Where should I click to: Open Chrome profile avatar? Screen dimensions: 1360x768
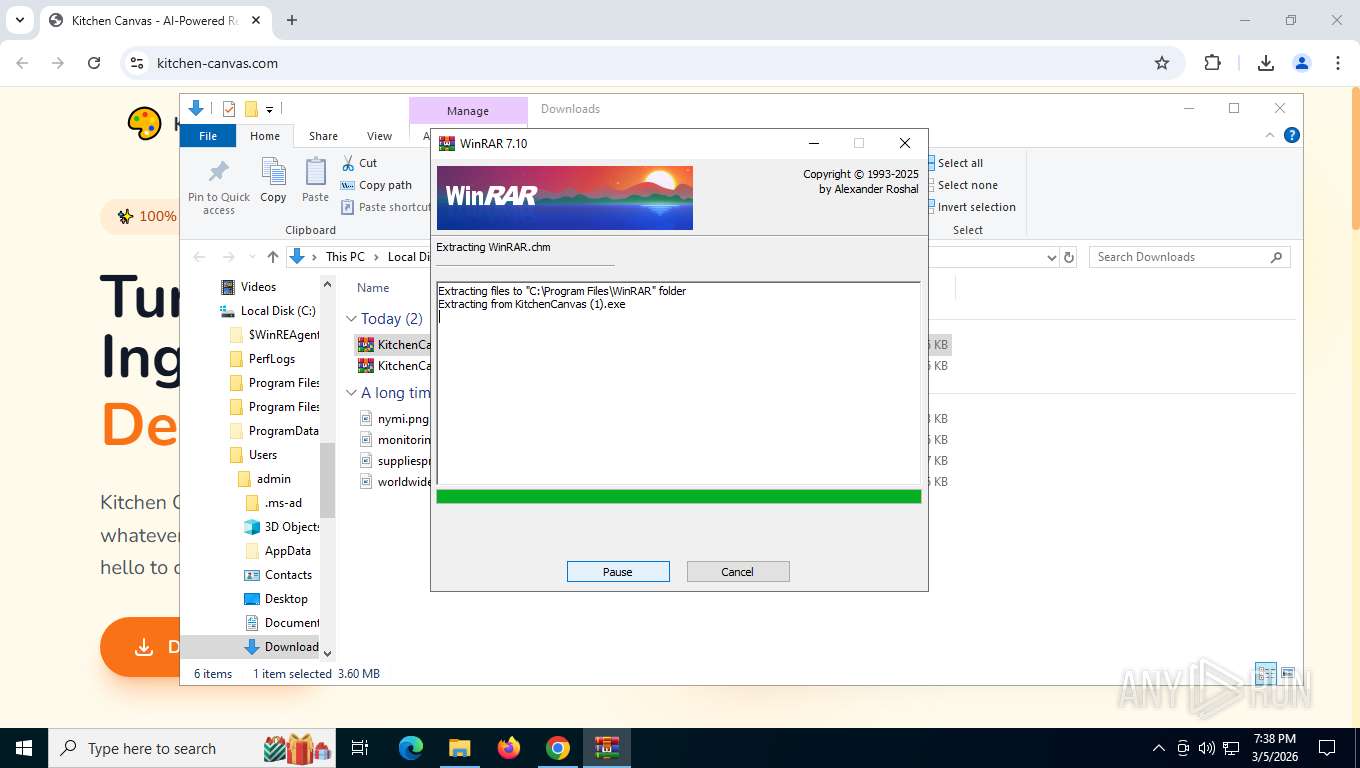pyautogui.click(x=1302, y=63)
